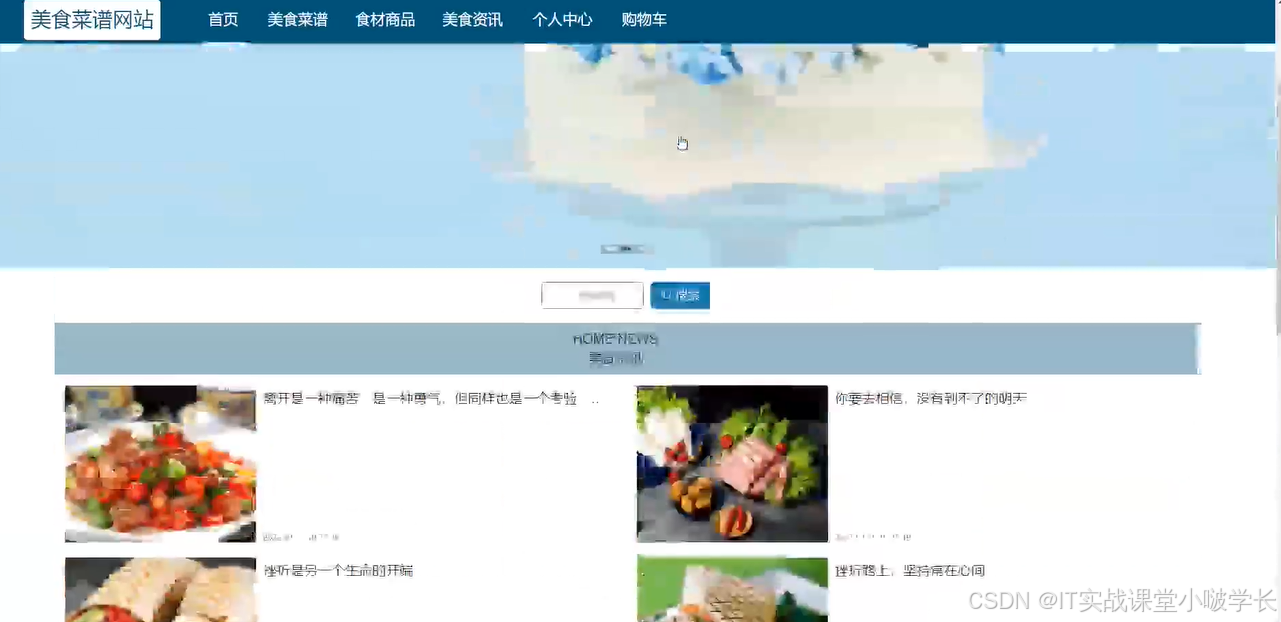Go to the 首页 menu item
Viewport: 1281px width, 622px height.
(223, 20)
